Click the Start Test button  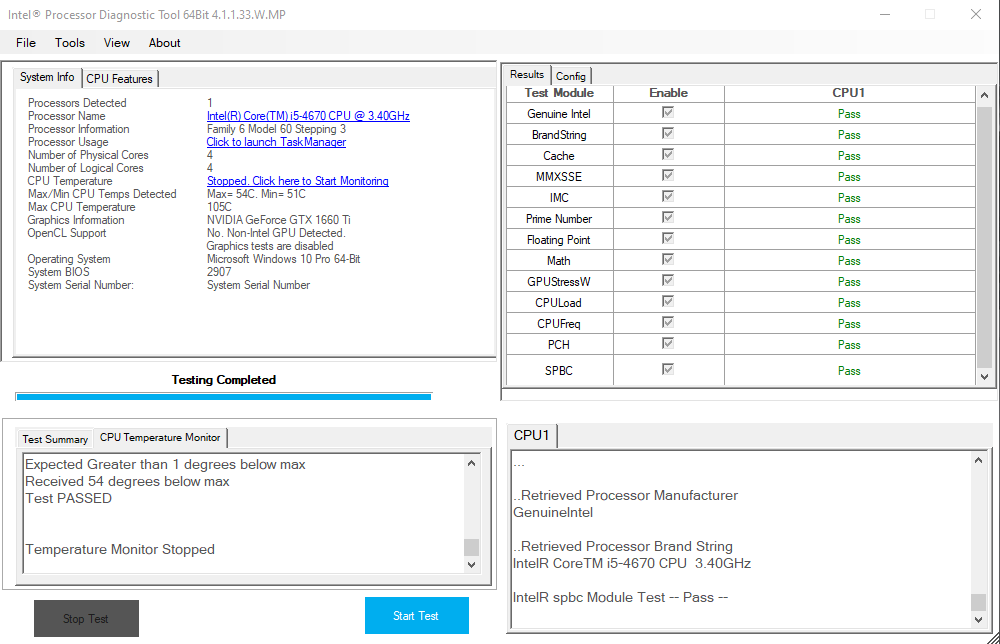pos(416,615)
